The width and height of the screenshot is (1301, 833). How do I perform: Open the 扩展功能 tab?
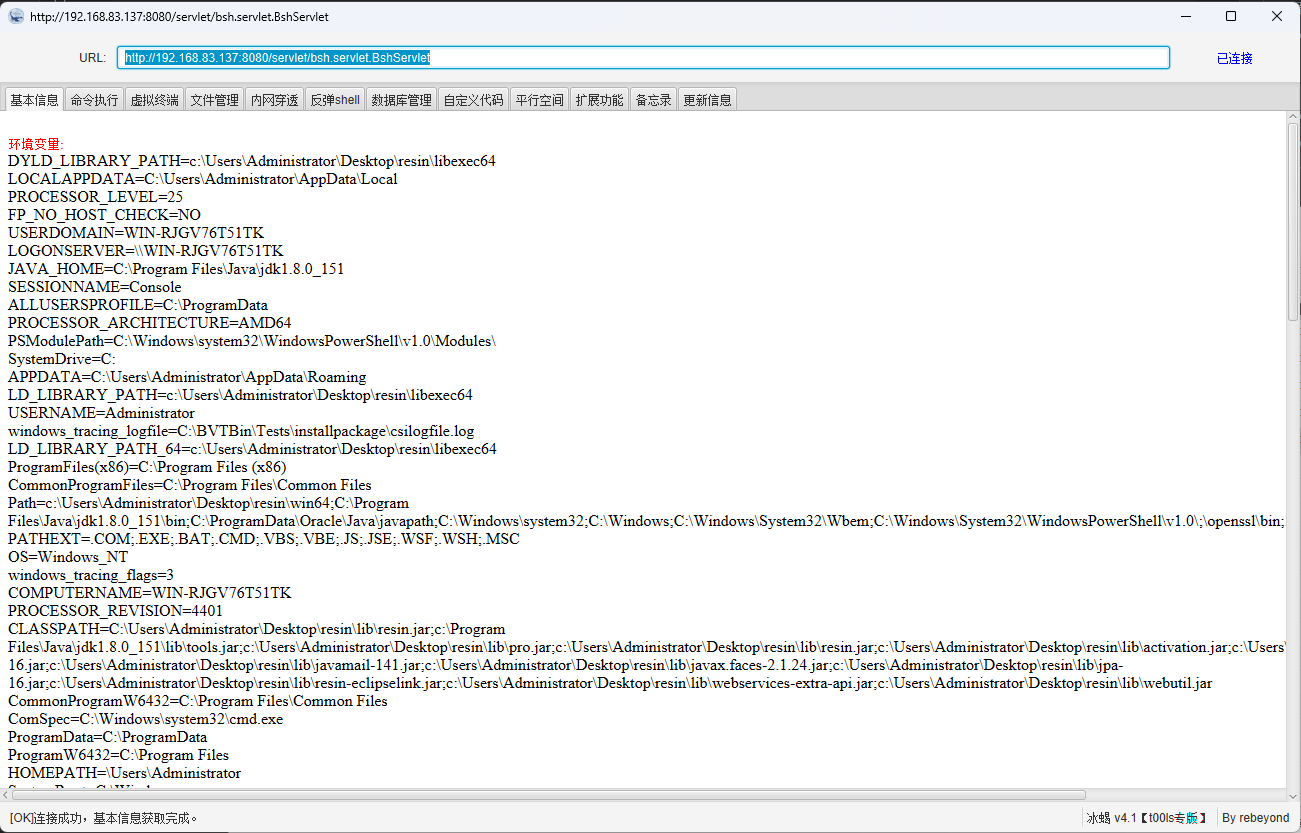599,100
